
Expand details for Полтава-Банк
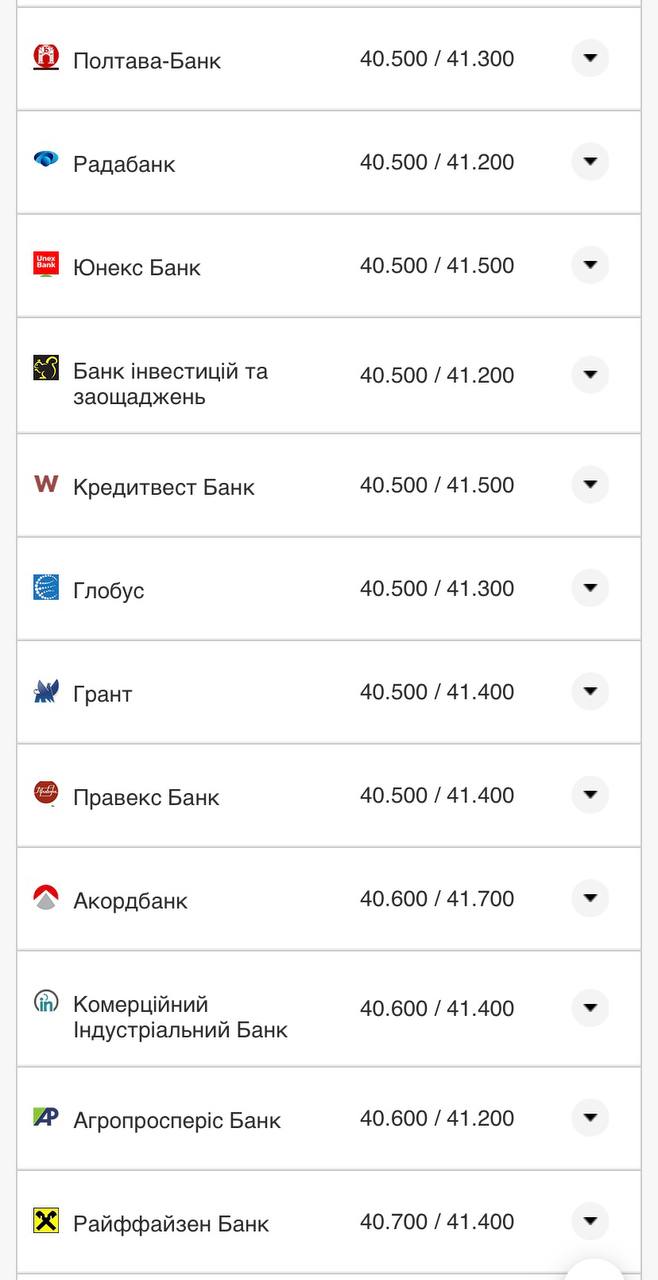coord(590,58)
